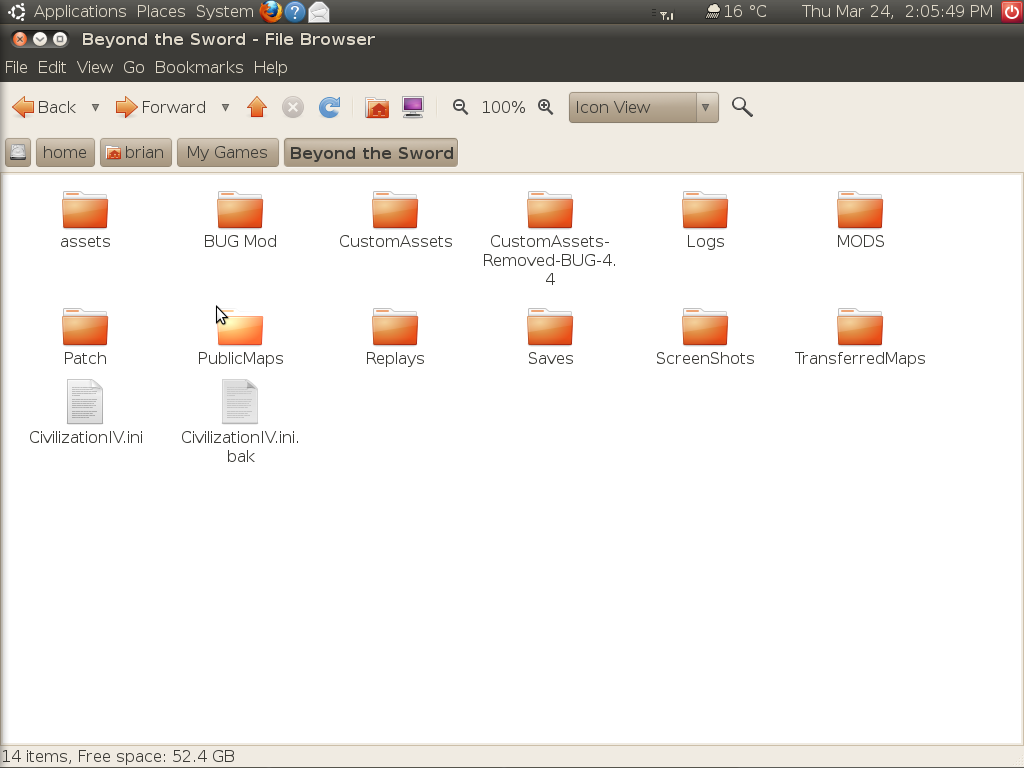Open the View menu
This screenshot has width=1024, height=768.
[x=95, y=67]
